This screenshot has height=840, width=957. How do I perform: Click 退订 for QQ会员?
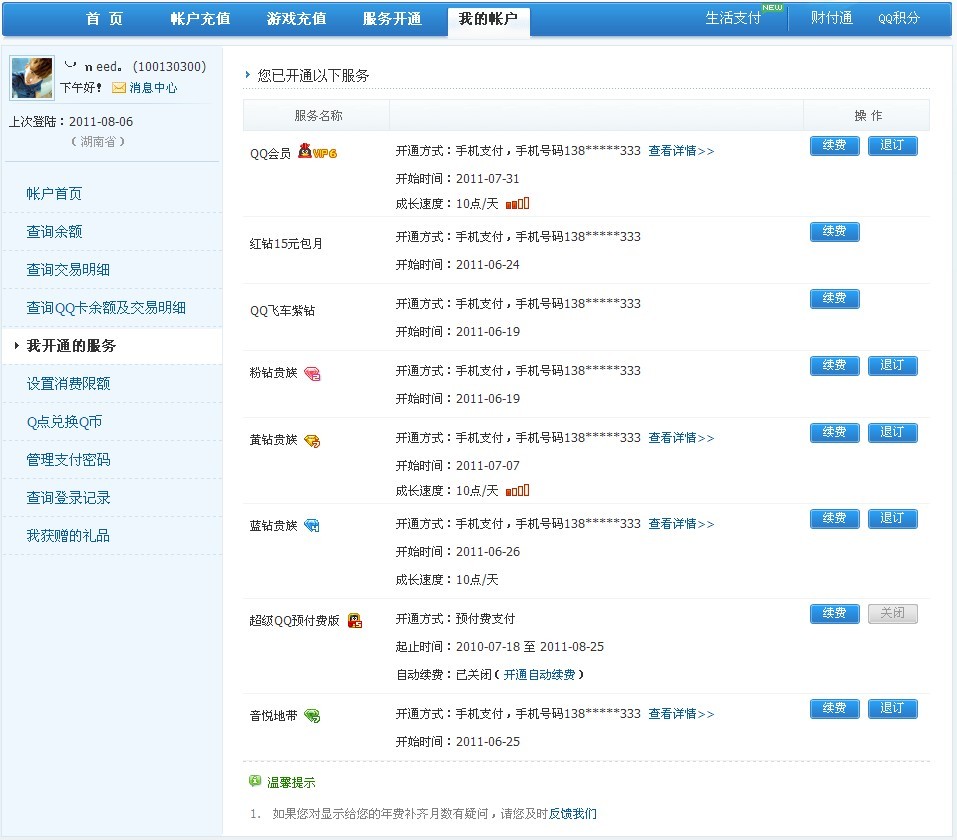(892, 145)
